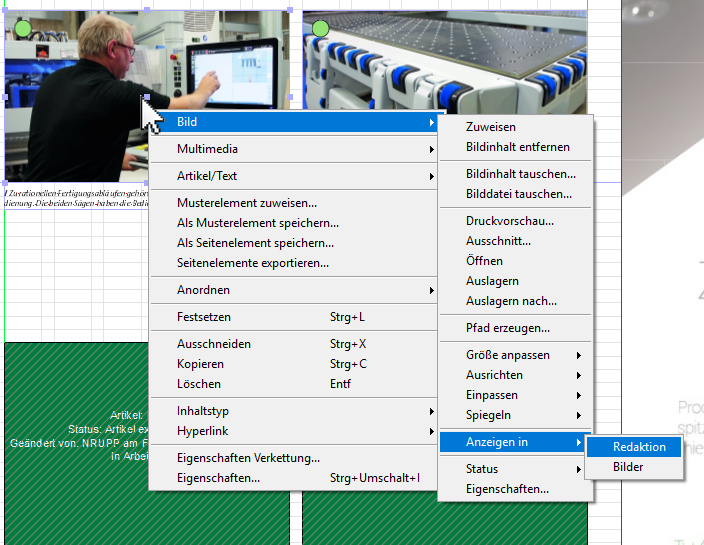Viewport: 704px width, 545px height.
Task: Click Festsetzen menu entry
Action: pyautogui.click(x=204, y=317)
